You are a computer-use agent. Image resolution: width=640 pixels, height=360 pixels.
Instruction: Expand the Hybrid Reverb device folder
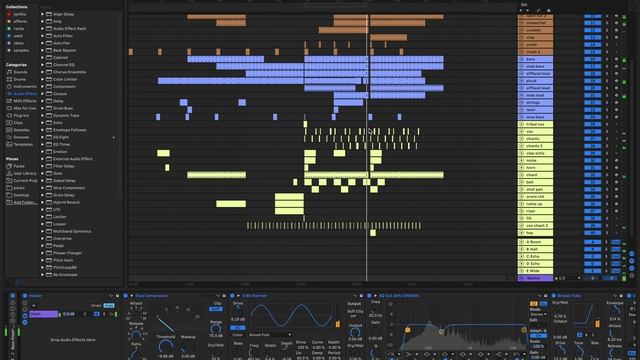click(x=42, y=202)
